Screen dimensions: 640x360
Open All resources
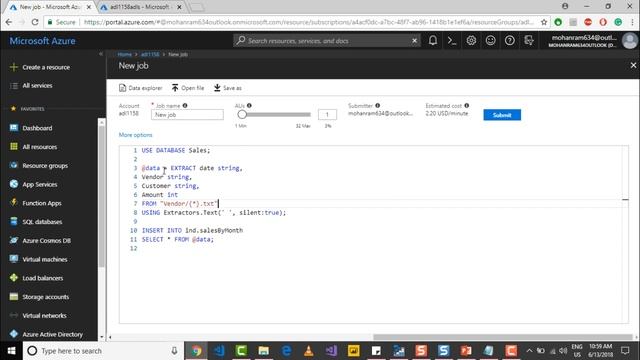pyautogui.click(x=33, y=147)
